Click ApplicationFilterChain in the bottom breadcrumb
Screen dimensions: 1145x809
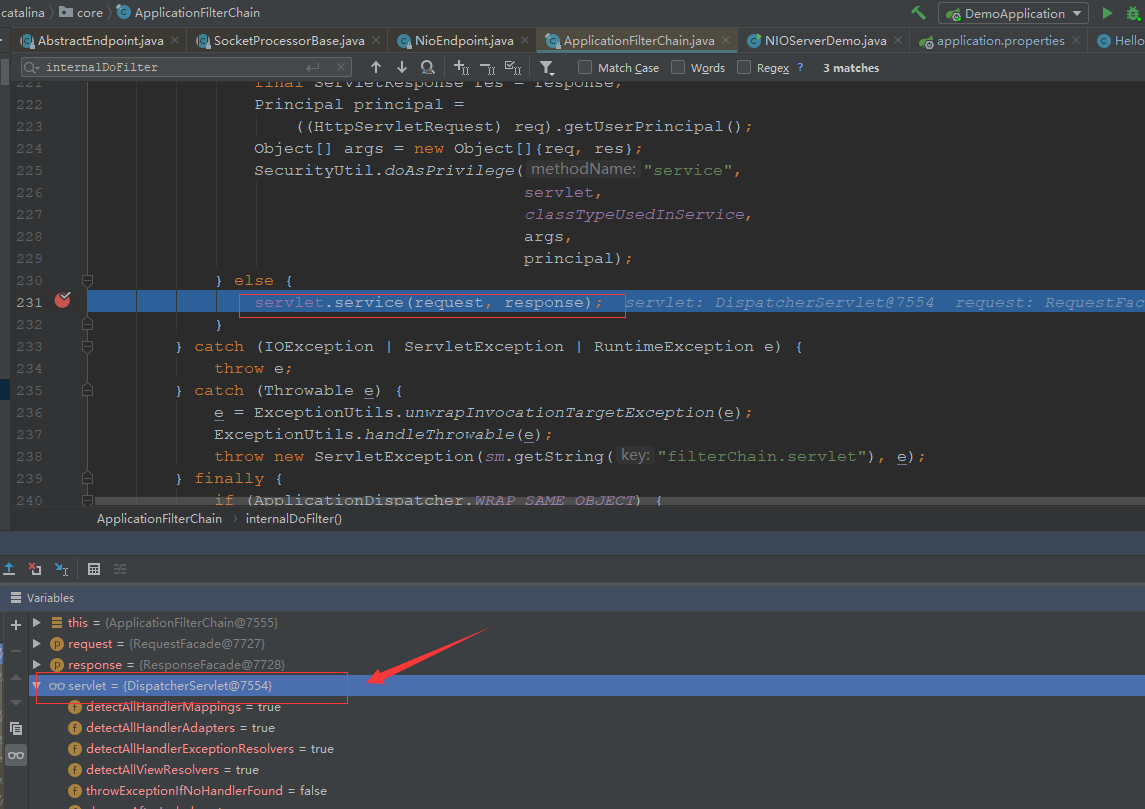point(159,519)
